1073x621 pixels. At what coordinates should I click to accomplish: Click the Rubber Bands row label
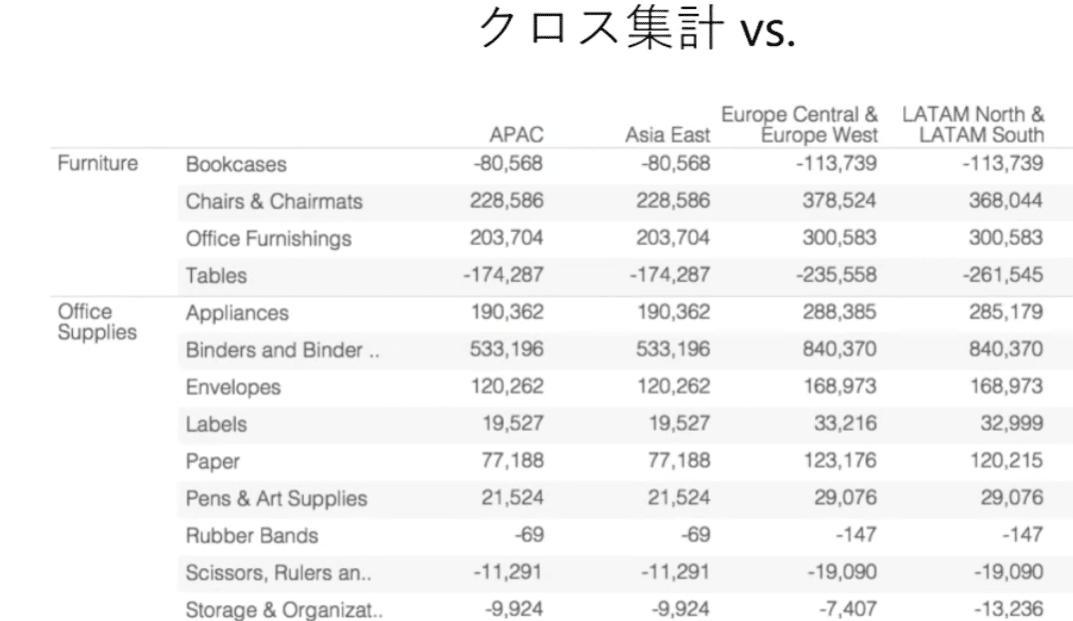tap(252, 535)
